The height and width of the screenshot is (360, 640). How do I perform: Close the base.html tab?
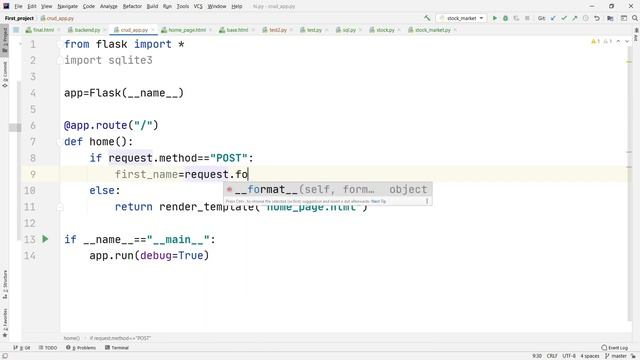pos(253,30)
